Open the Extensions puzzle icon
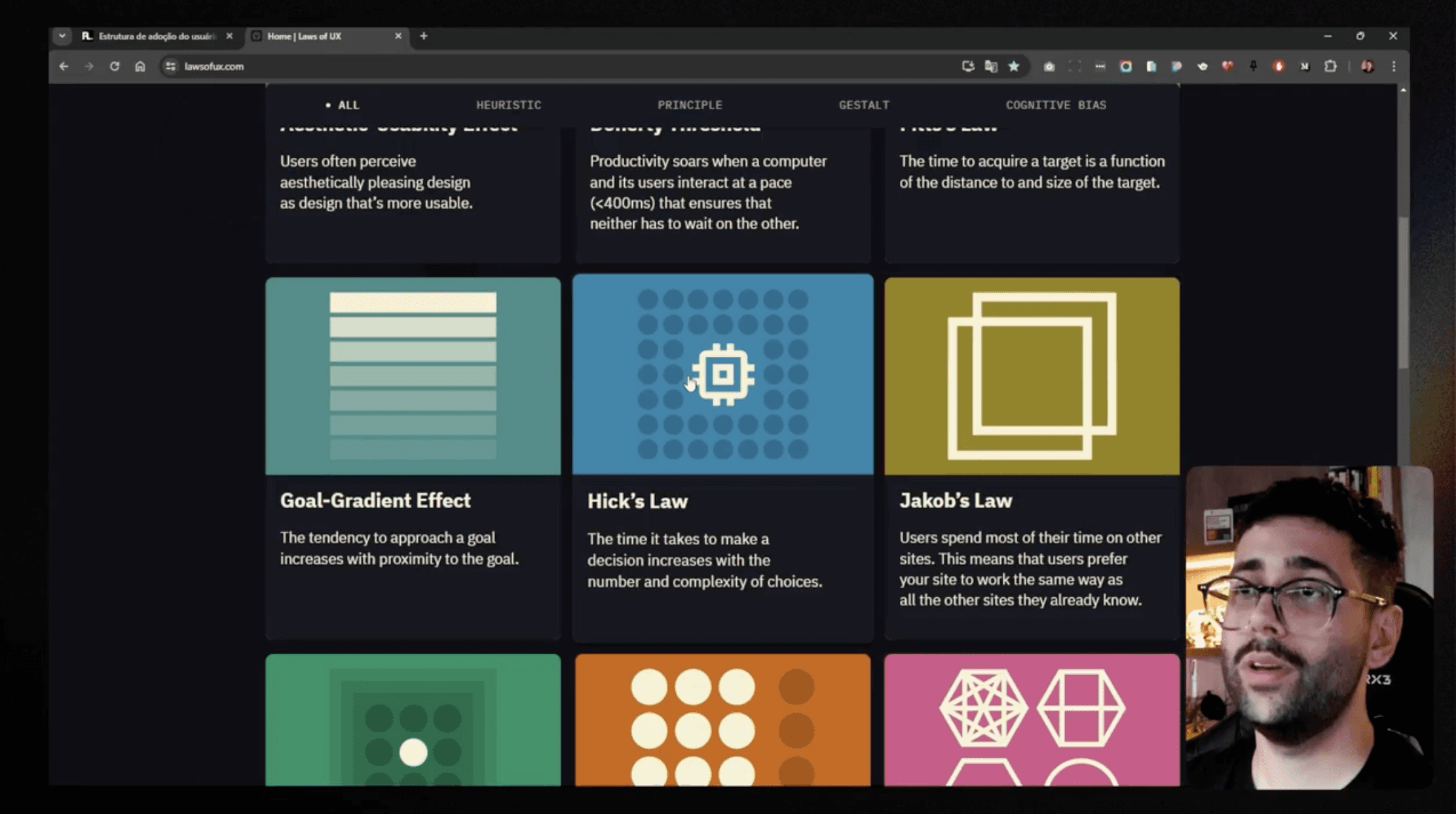This screenshot has height=814, width=1456. coord(1330,66)
